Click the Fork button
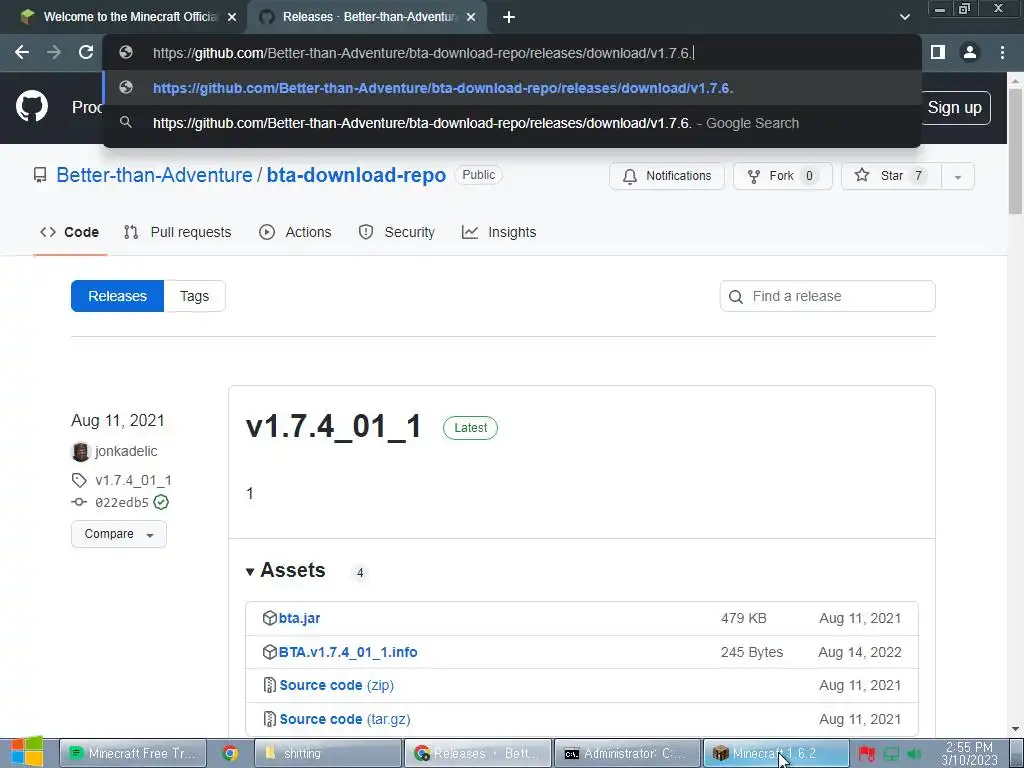This screenshot has width=1024, height=768. (782, 176)
